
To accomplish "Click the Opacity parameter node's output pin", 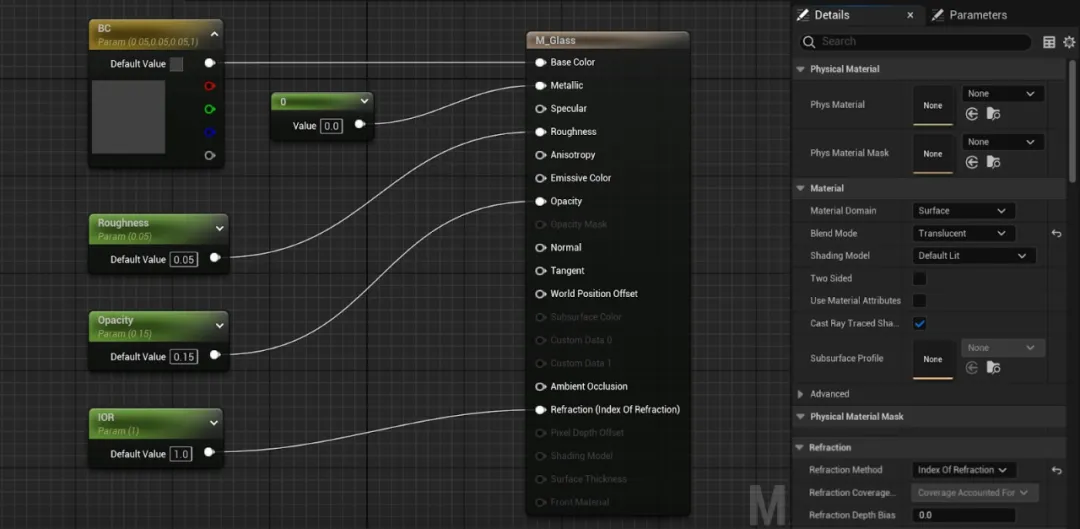I will (215, 355).
